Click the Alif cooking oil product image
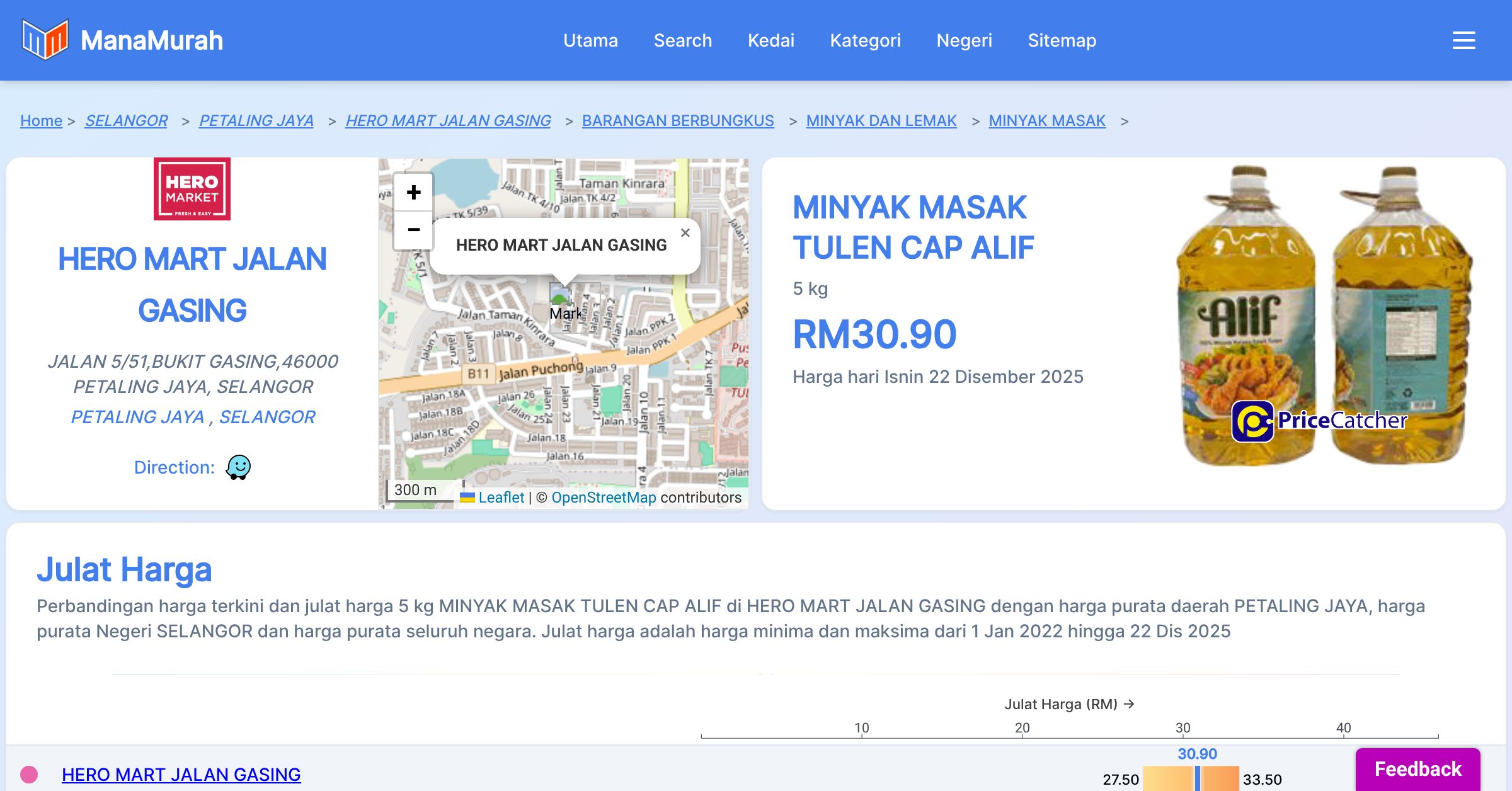This screenshot has width=1512, height=791. 1323,315
